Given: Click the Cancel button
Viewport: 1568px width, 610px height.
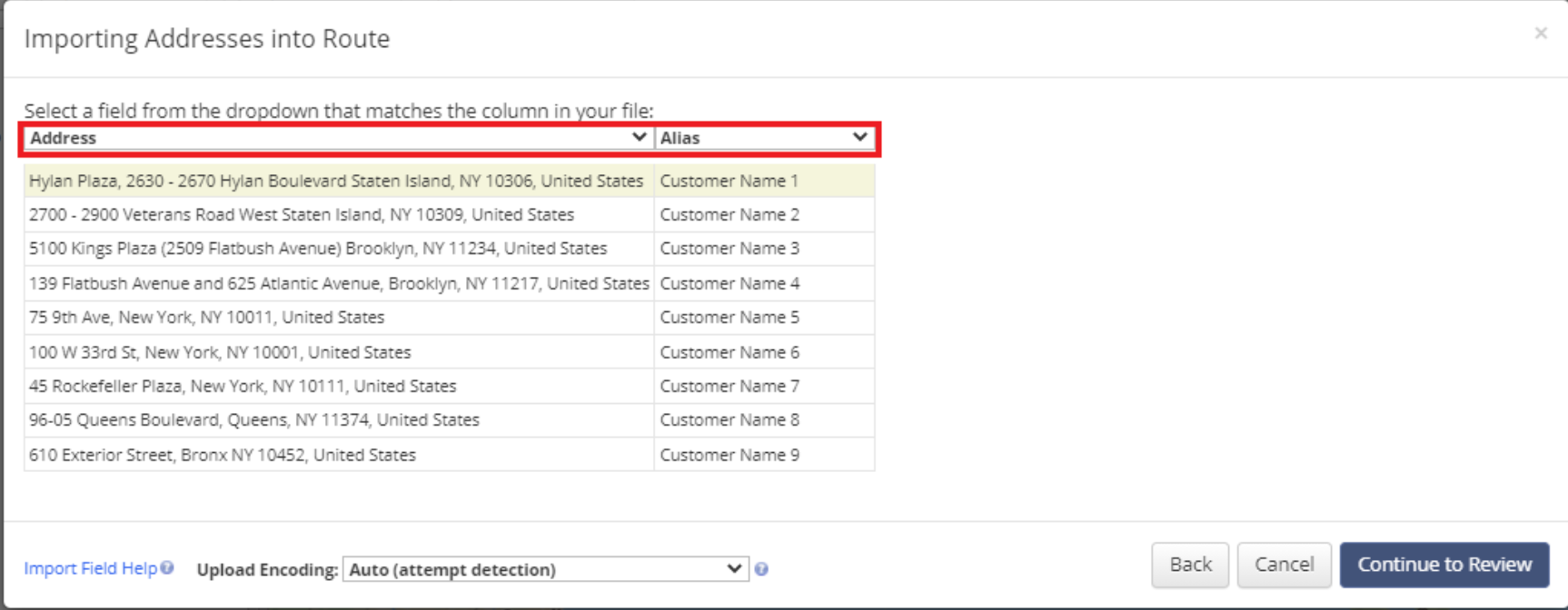Looking at the screenshot, I should pyautogui.click(x=1284, y=565).
